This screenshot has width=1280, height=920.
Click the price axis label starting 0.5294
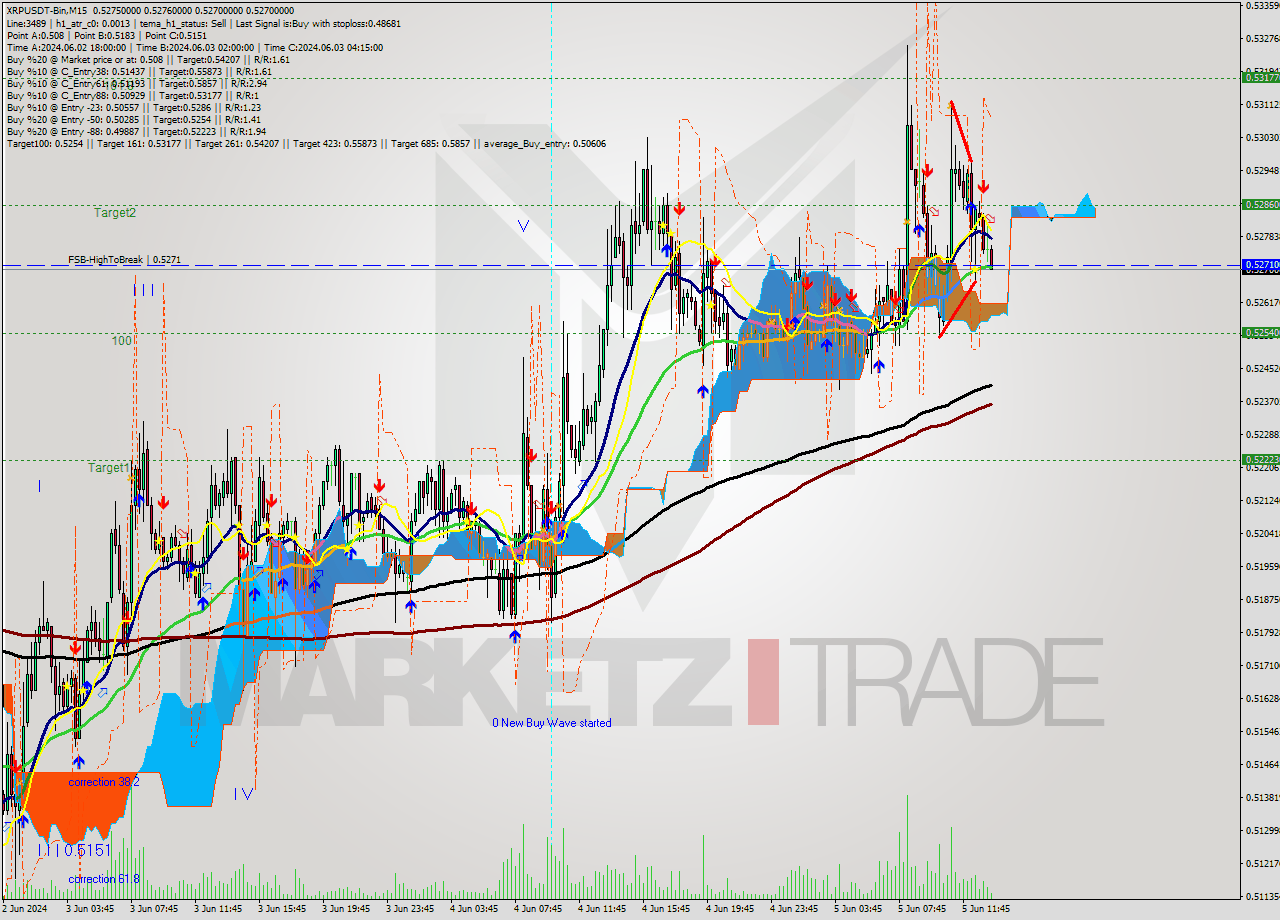pyautogui.click(x=1261, y=170)
